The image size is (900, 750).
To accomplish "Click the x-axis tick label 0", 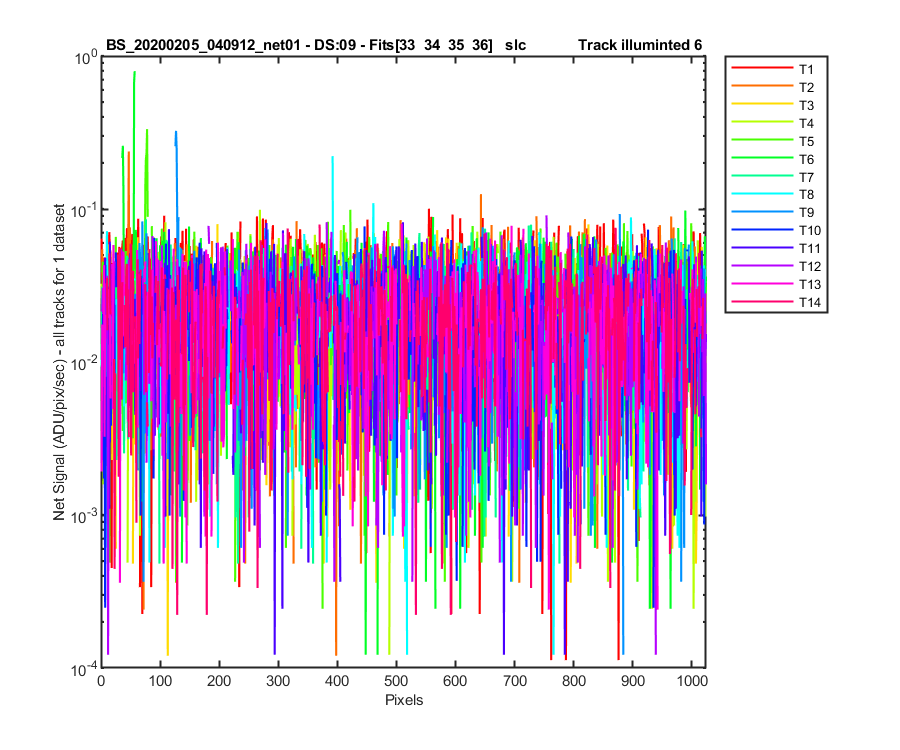I will [102, 681].
